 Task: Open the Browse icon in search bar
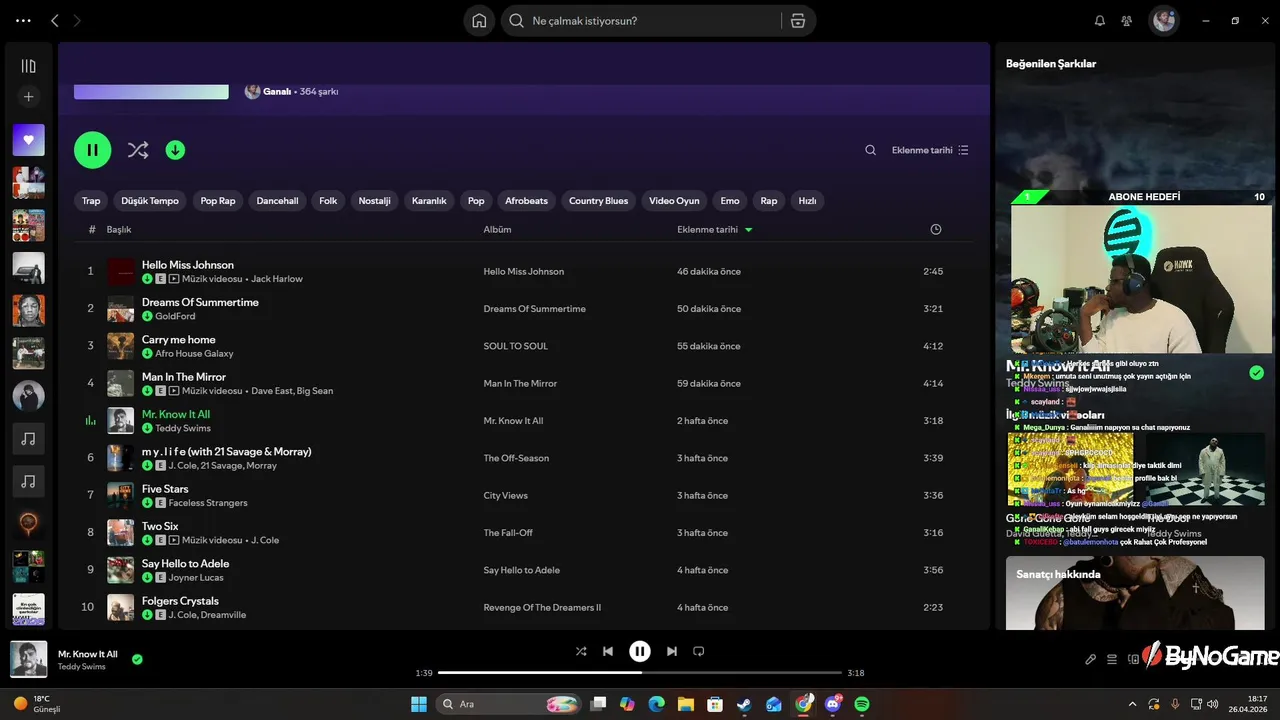(797, 21)
